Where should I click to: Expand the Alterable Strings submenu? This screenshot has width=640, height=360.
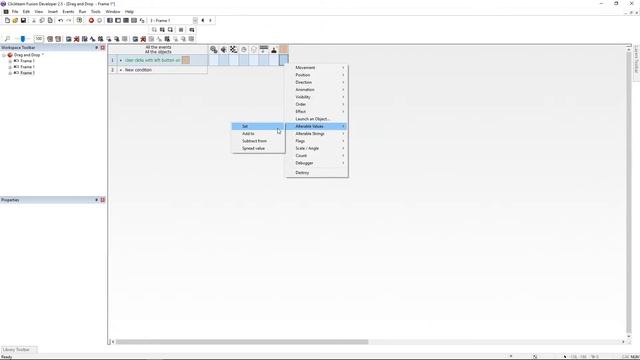(317, 133)
